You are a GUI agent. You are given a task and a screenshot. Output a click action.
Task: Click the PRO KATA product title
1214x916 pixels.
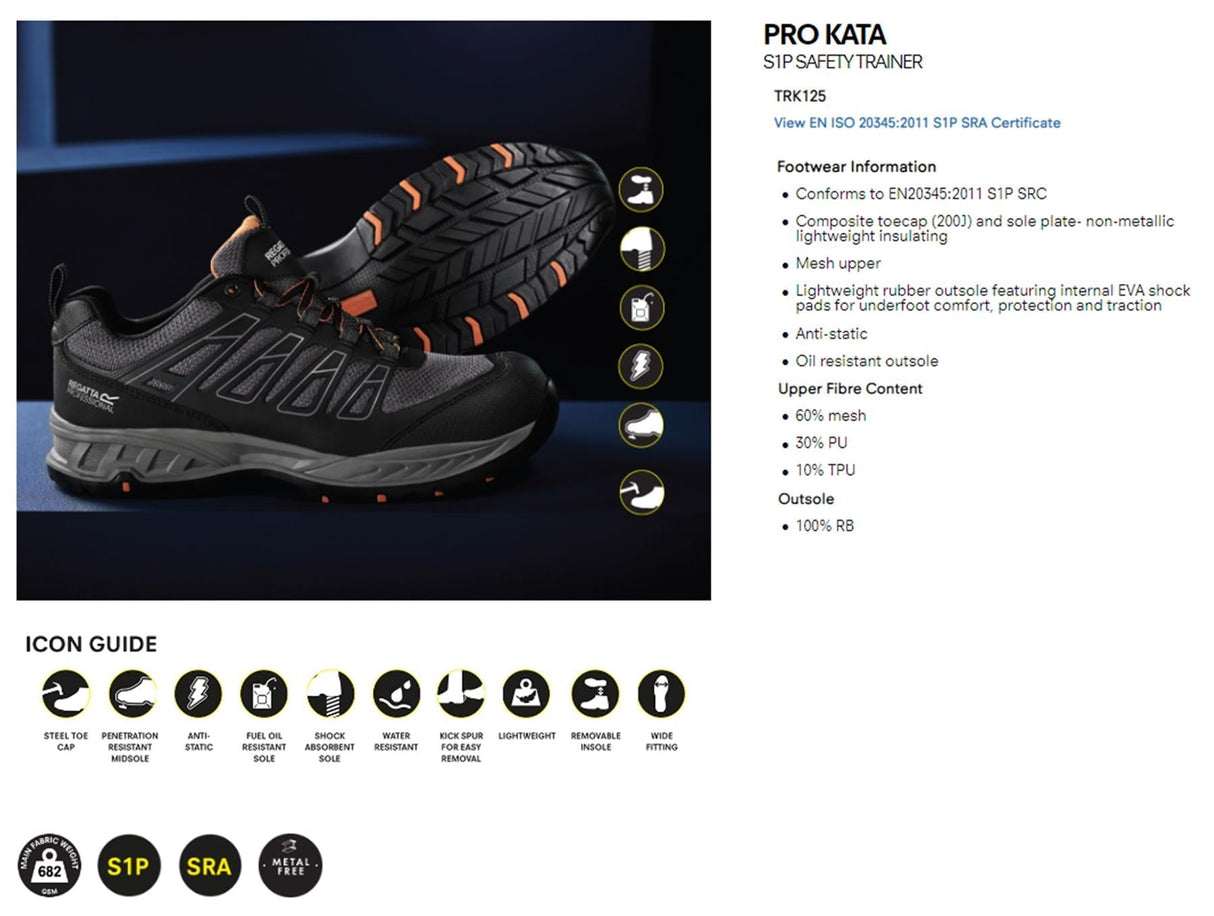pyautogui.click(x=825, y=35)
